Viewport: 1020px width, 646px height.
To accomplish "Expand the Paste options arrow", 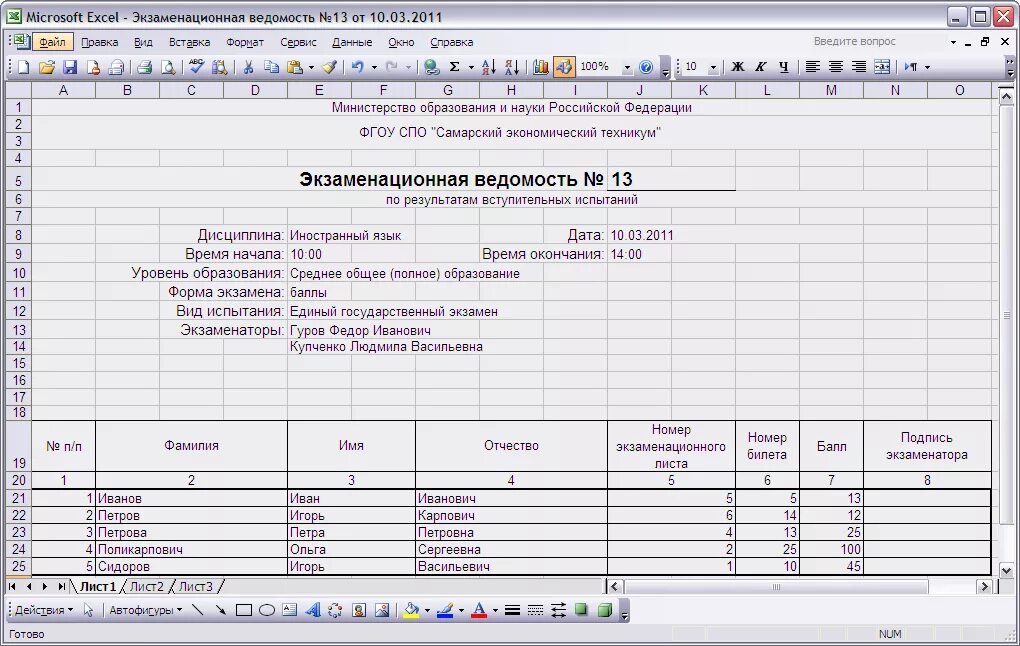I will pos(311,67).
